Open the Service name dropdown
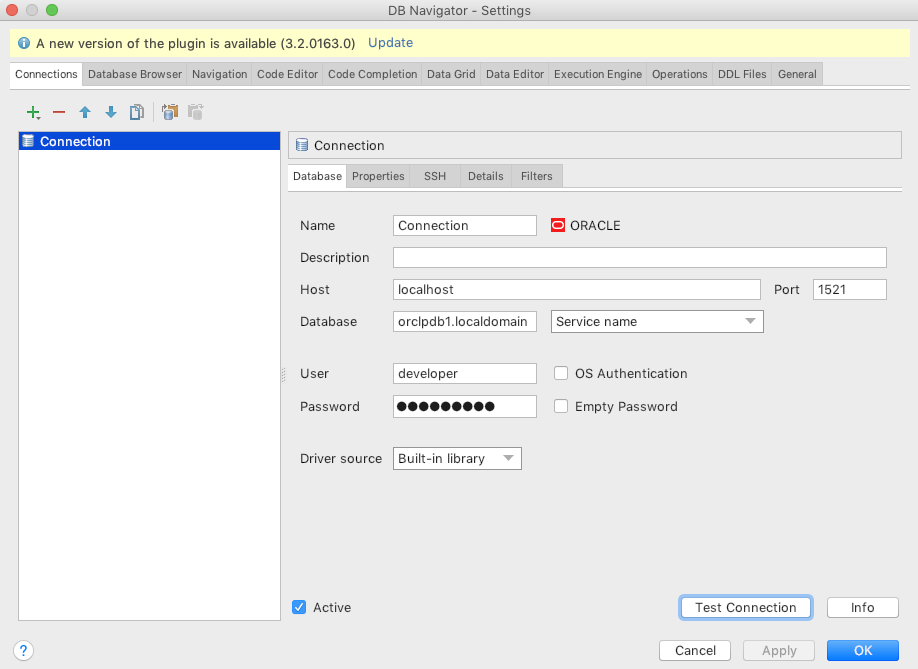The image size is (918, 669). click(657, 321)
